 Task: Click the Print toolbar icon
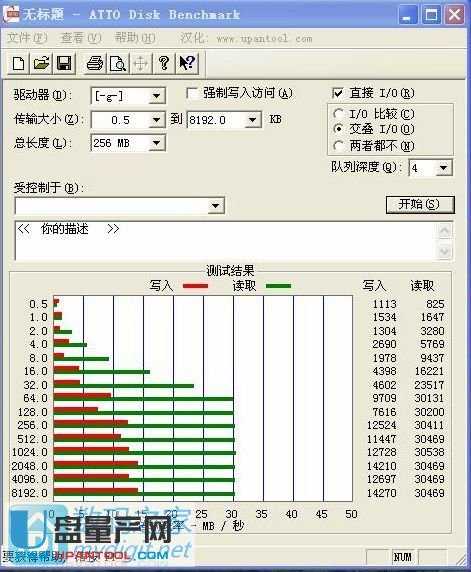coord(94,63)
